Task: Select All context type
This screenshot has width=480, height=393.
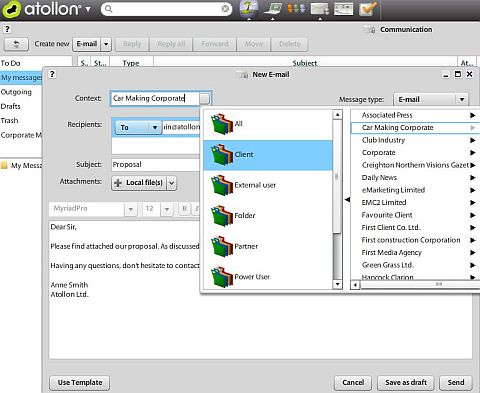Action: (x=267, y=124)
